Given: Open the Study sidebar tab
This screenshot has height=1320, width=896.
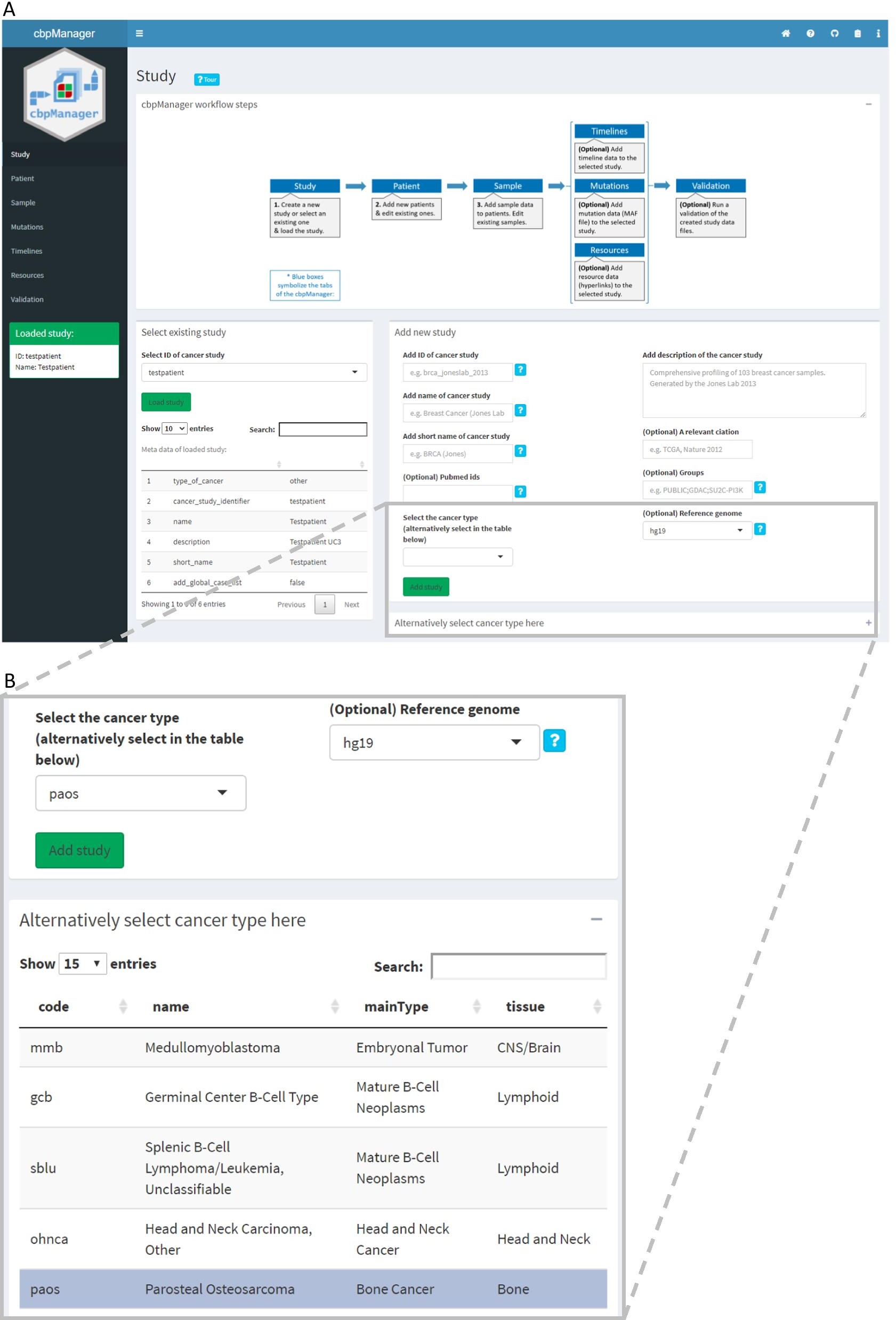Looking at the screenshot, I should [64, 155].
